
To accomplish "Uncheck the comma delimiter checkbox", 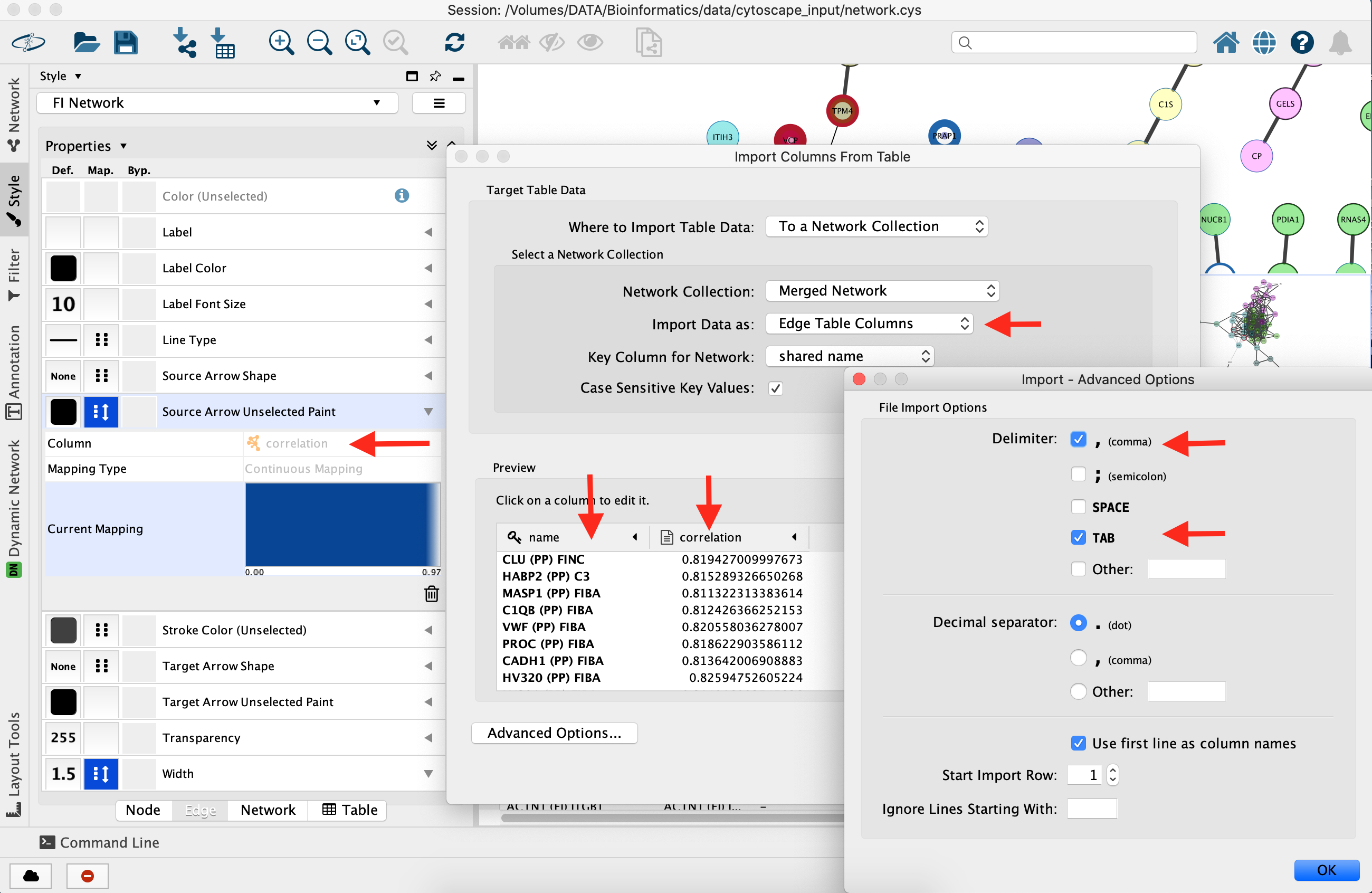I will 1078,439.
